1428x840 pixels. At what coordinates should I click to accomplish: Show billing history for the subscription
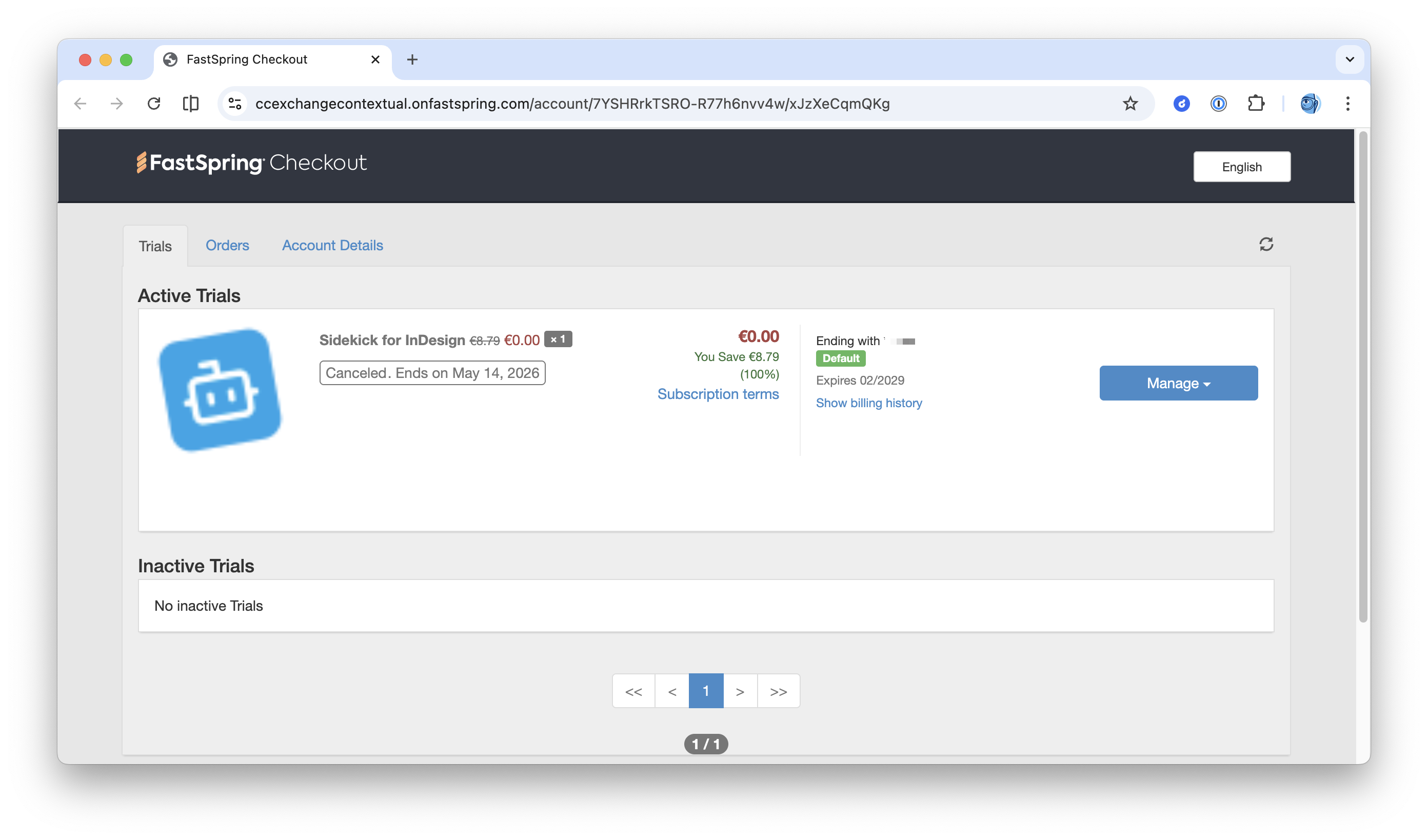869,403
